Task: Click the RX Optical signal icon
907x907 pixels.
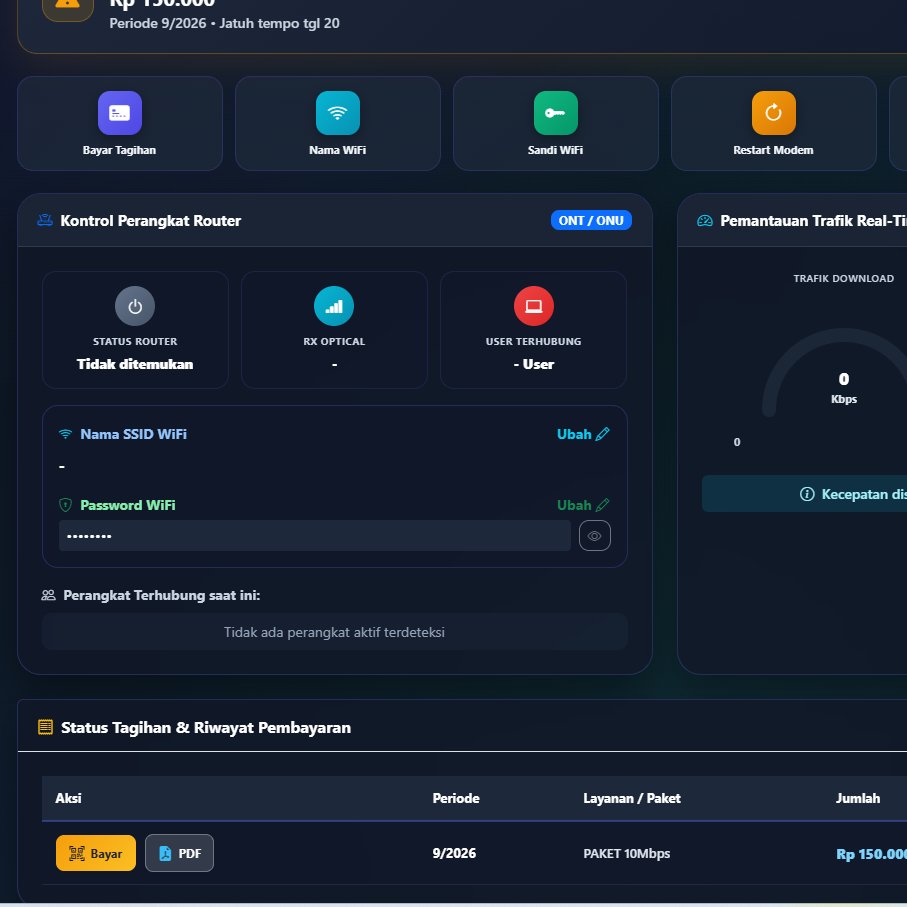Action: tap(334, 306)
